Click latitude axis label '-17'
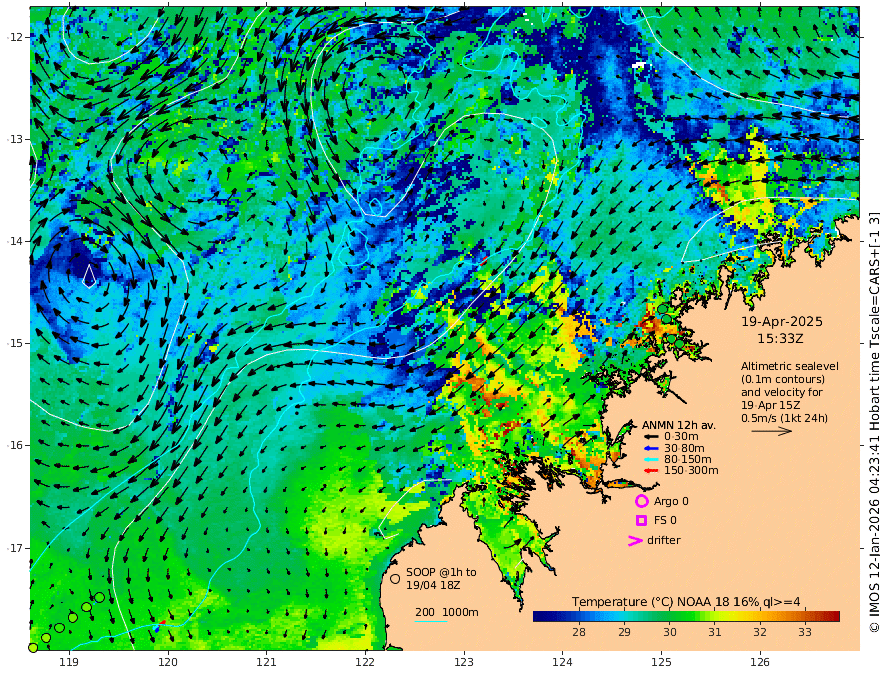The image size is (880, 680). [x=14, y=548]
